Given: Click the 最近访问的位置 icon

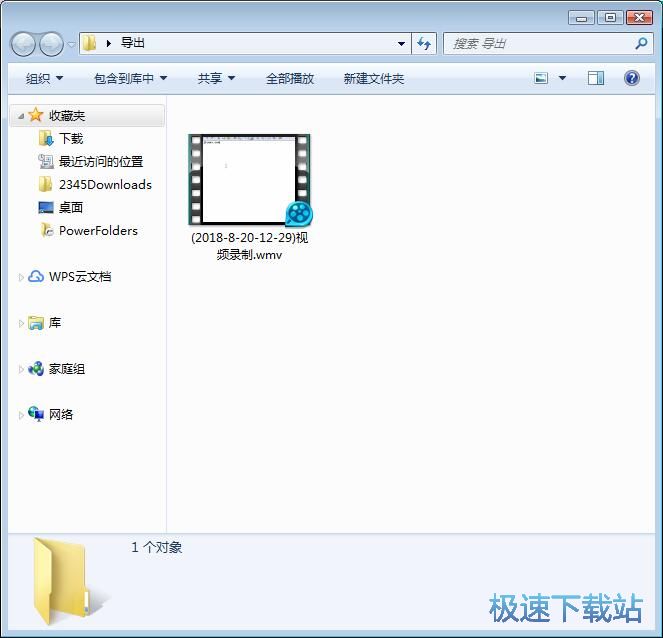Looking at the screenshot, I should coord(46,162).
